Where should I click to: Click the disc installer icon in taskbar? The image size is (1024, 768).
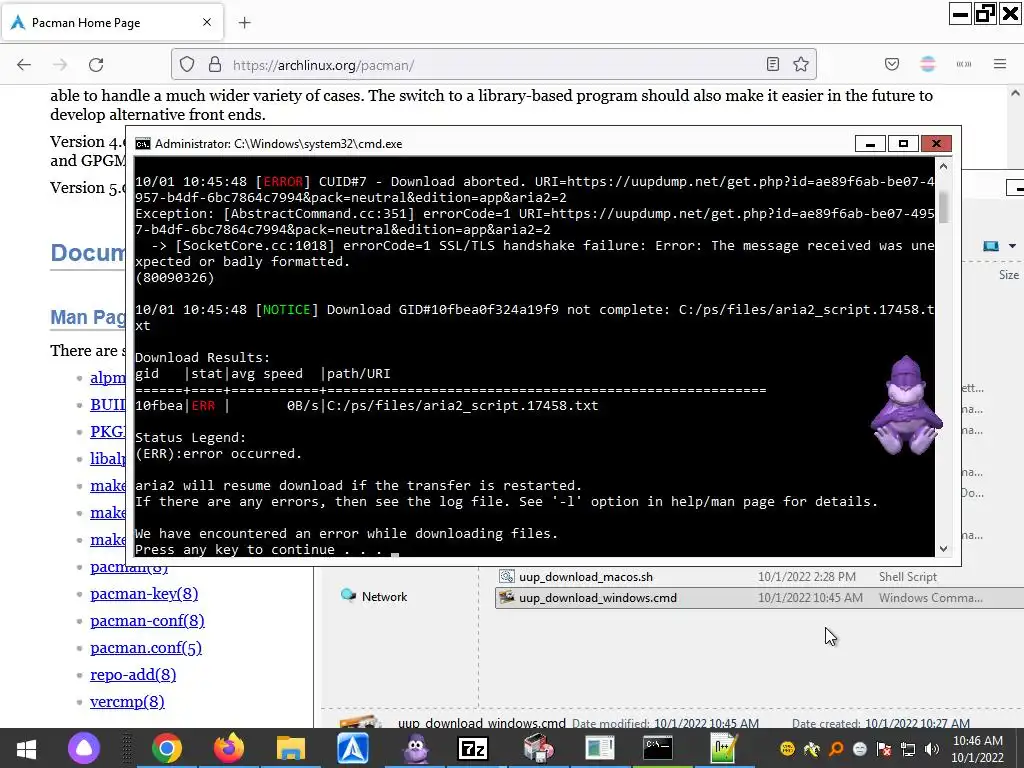(539, 748)
